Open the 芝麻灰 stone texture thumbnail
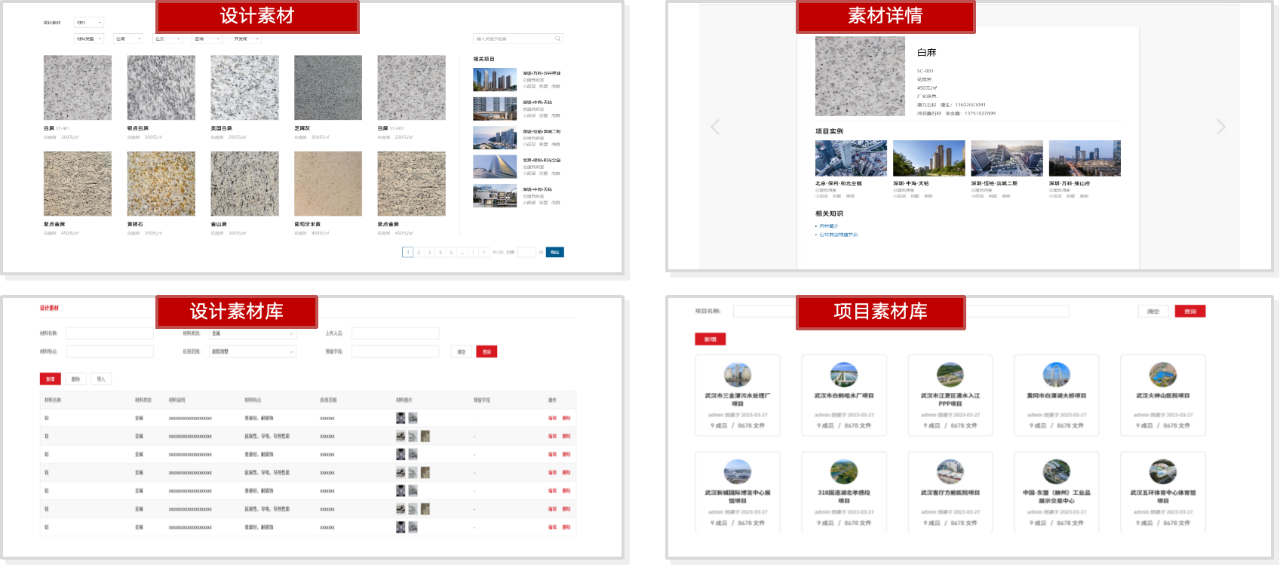The image size is (1280, 565). point(328,88)
